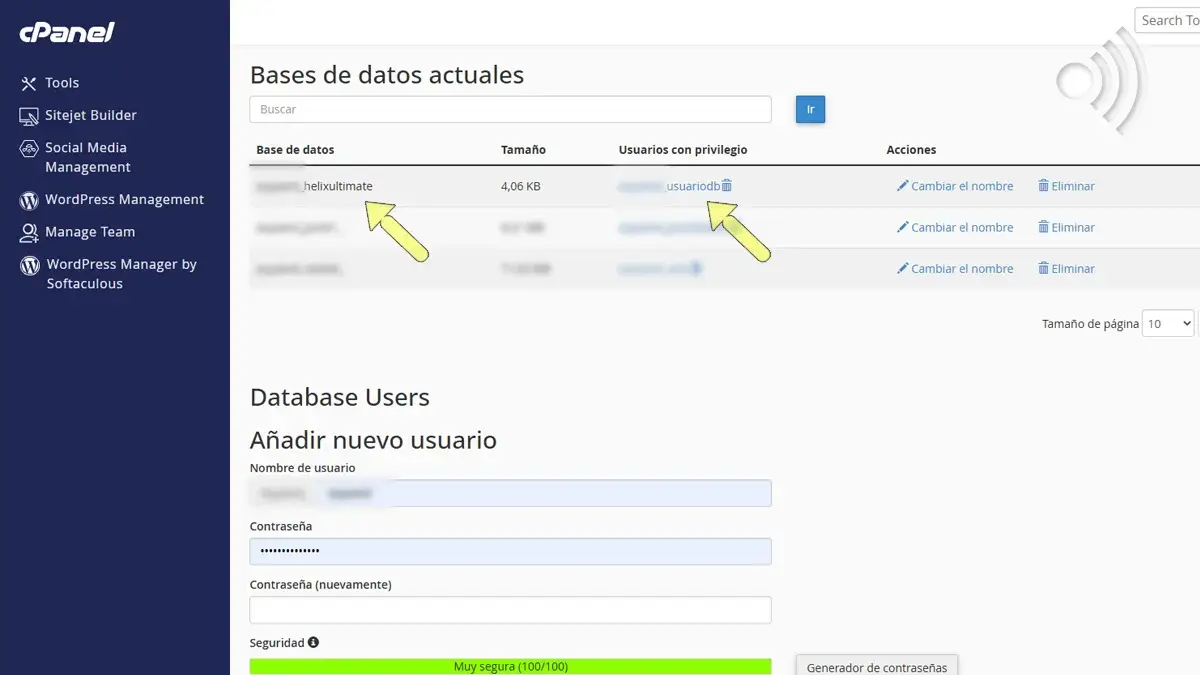Image resolution: width=1200 pixels, height=675 pixels.
Task: Click the trash icon beside usuariodb
Action: point(727,186)
